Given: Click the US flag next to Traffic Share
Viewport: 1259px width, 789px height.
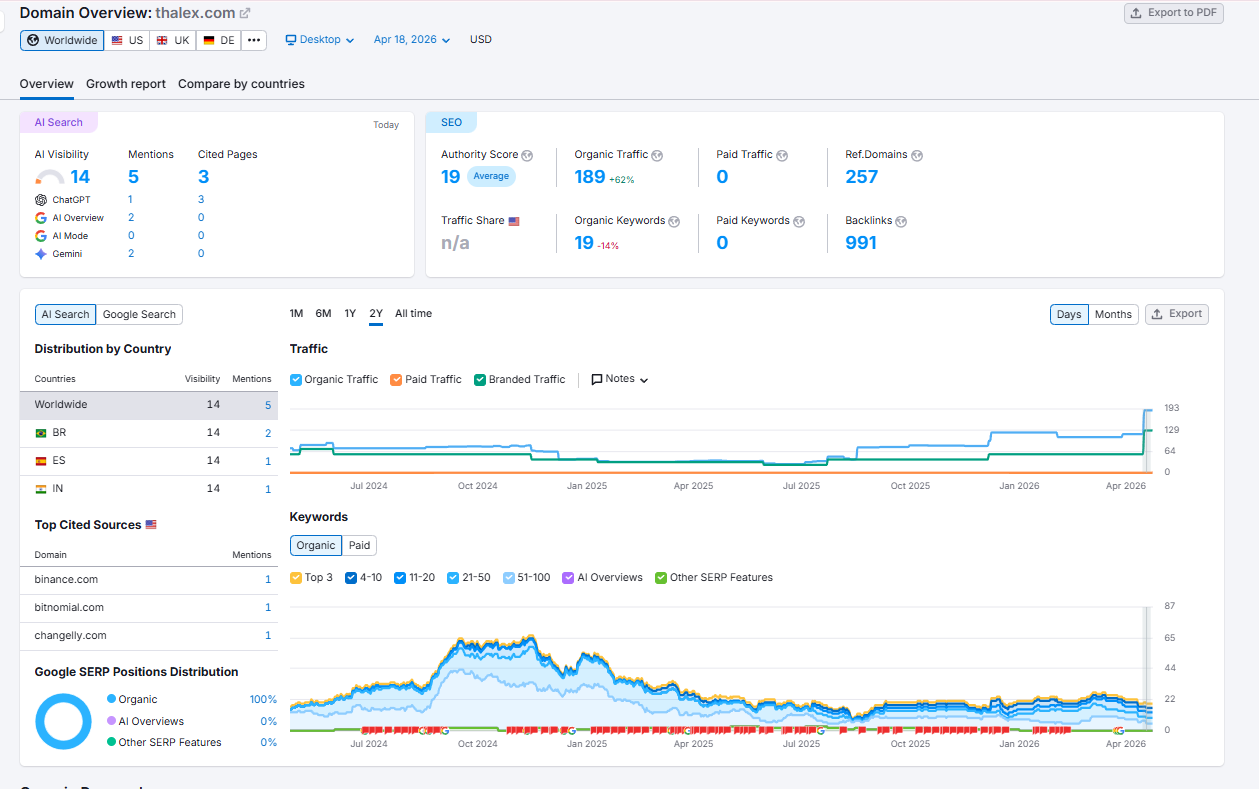Looking at the screenshot, I should click(514, 221).
